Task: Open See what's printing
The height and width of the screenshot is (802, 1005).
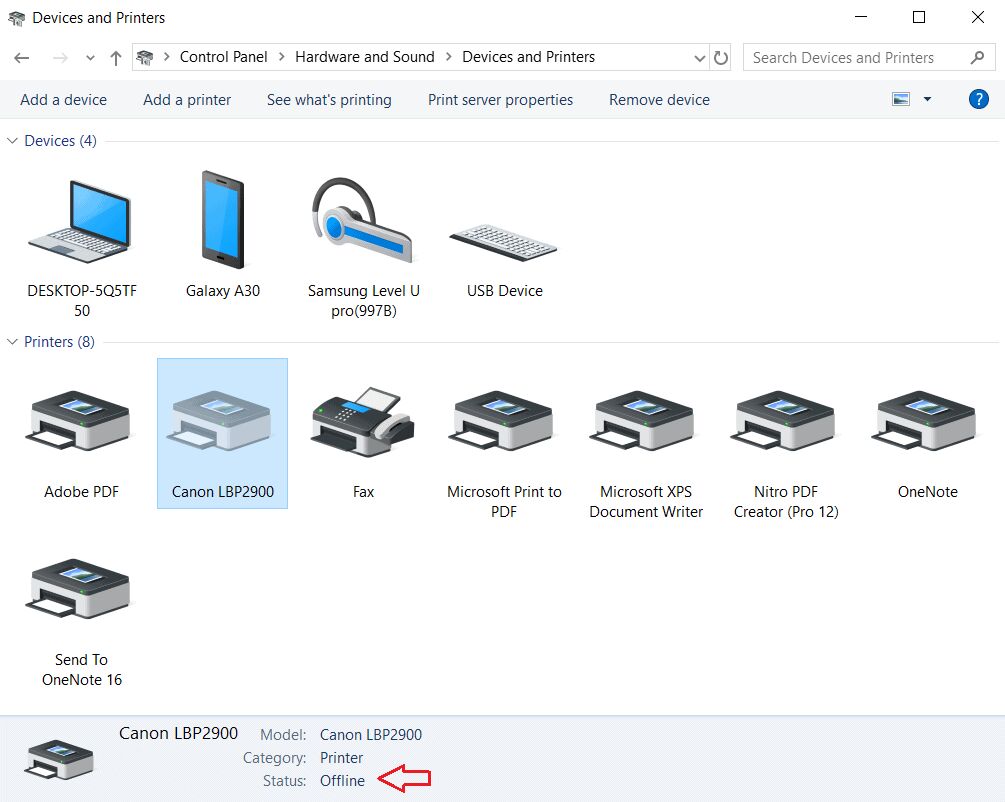Action: pos(329,100)
